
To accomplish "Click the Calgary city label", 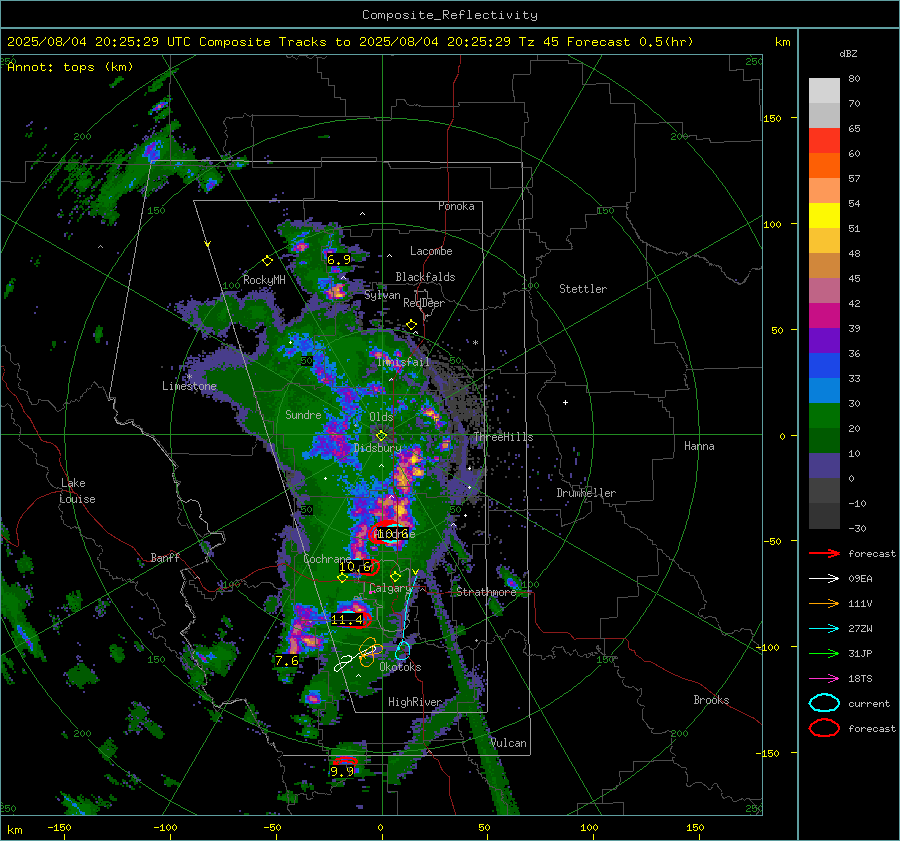I will (x=390, y=588).
